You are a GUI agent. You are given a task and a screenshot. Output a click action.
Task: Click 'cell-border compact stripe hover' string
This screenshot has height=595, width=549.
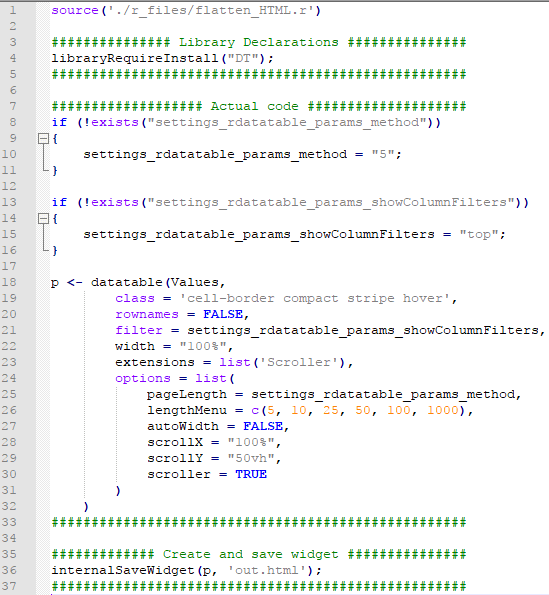[x=315, y=298]
